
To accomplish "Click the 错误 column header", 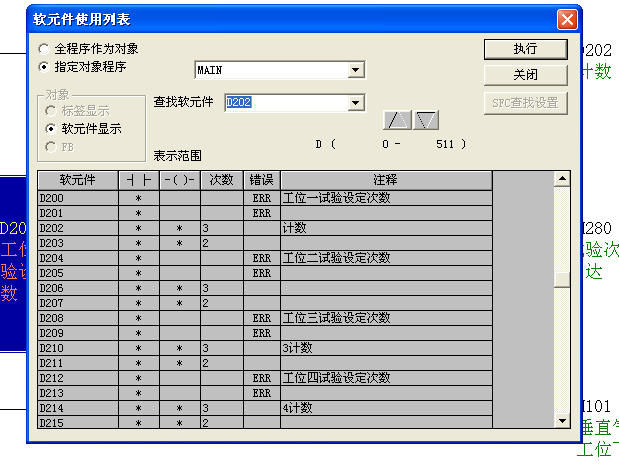I will pyautogui.click(x=261, y=180).
